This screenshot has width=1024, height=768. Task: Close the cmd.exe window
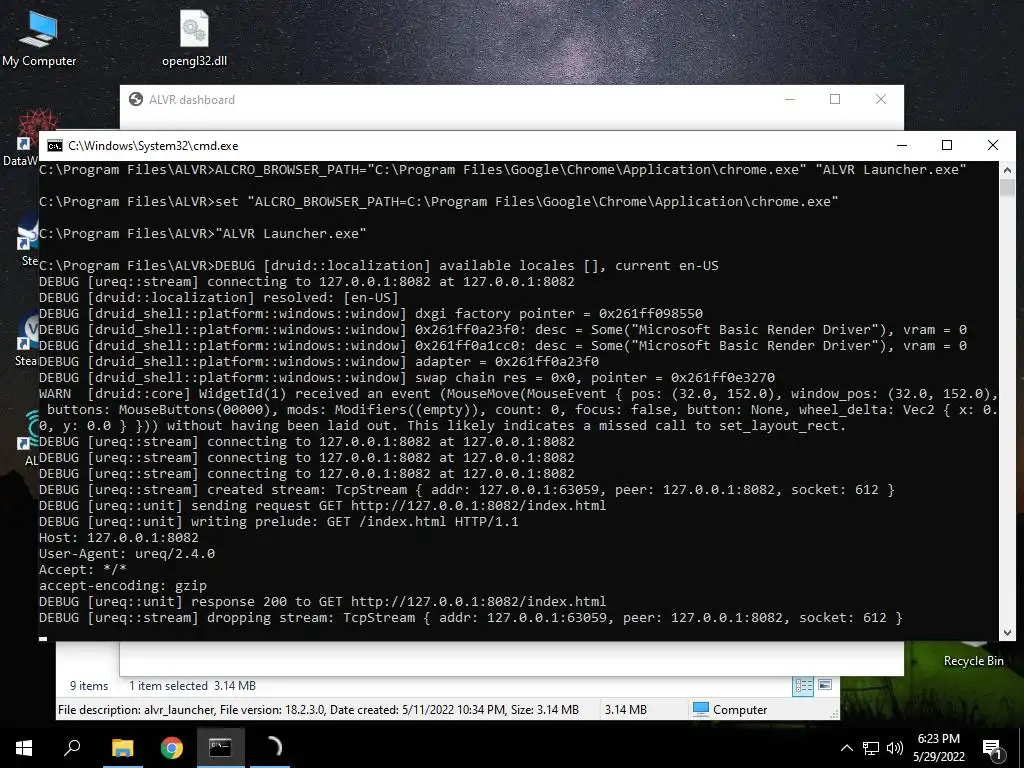tap(993, 146)
